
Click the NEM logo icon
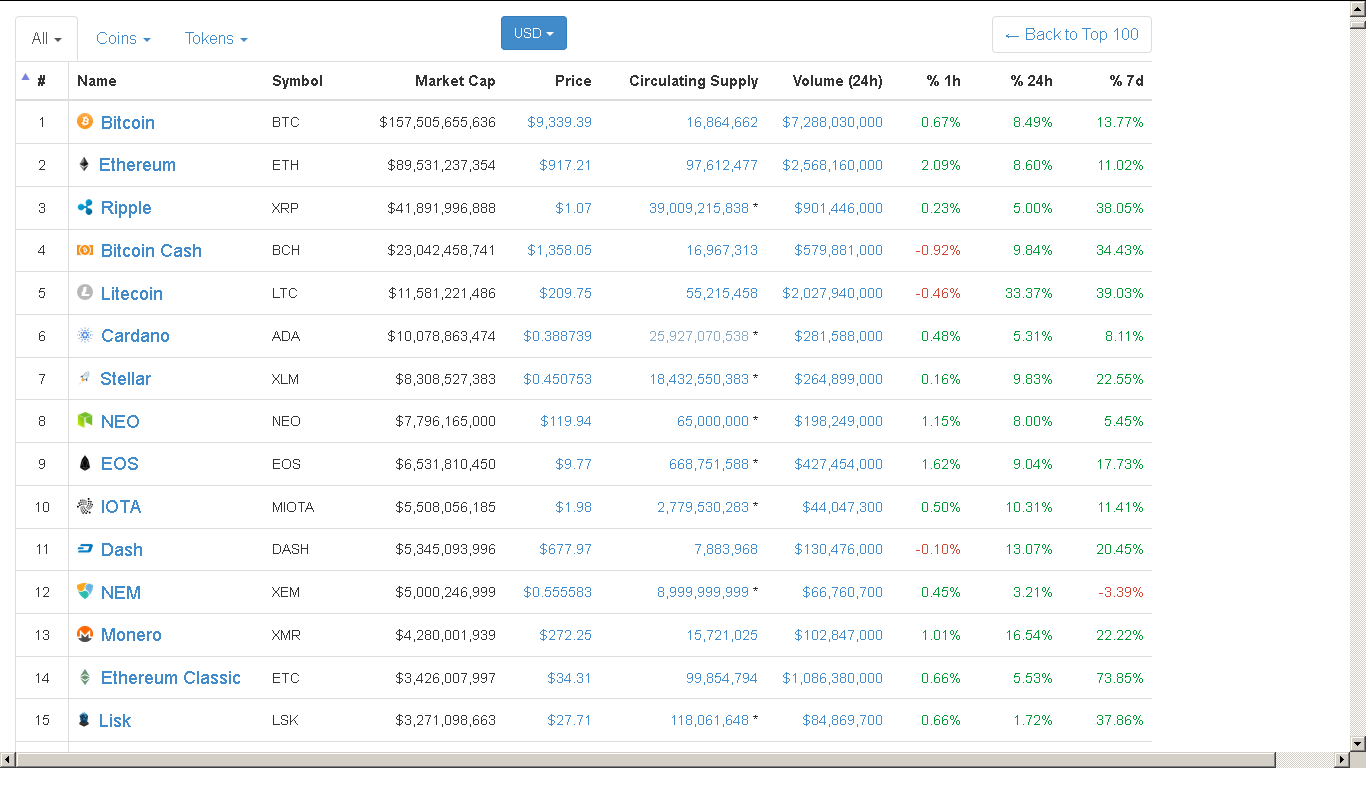pyautogui.click(x=85, y=591)
